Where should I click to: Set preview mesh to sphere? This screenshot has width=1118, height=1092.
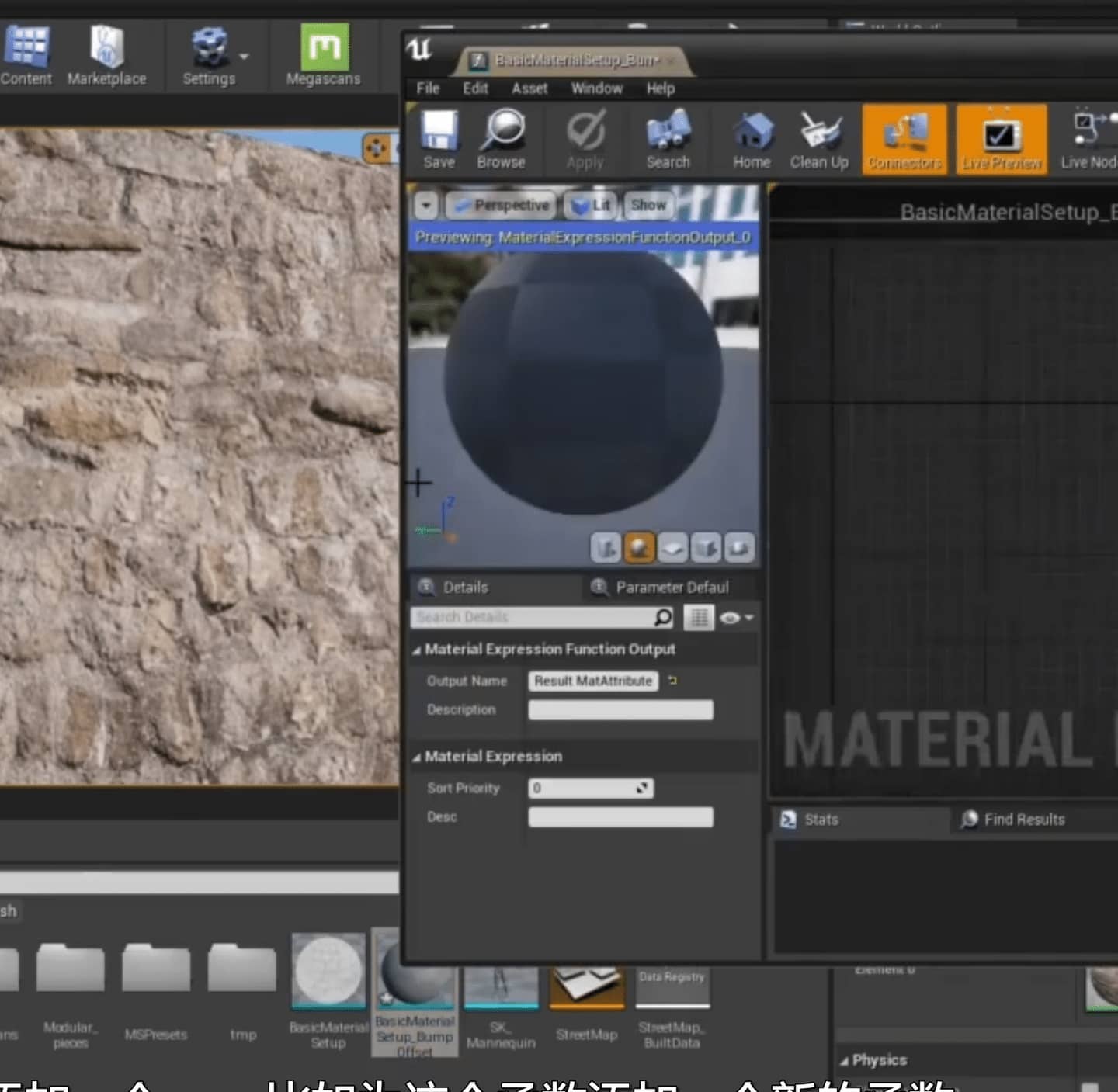639,548
